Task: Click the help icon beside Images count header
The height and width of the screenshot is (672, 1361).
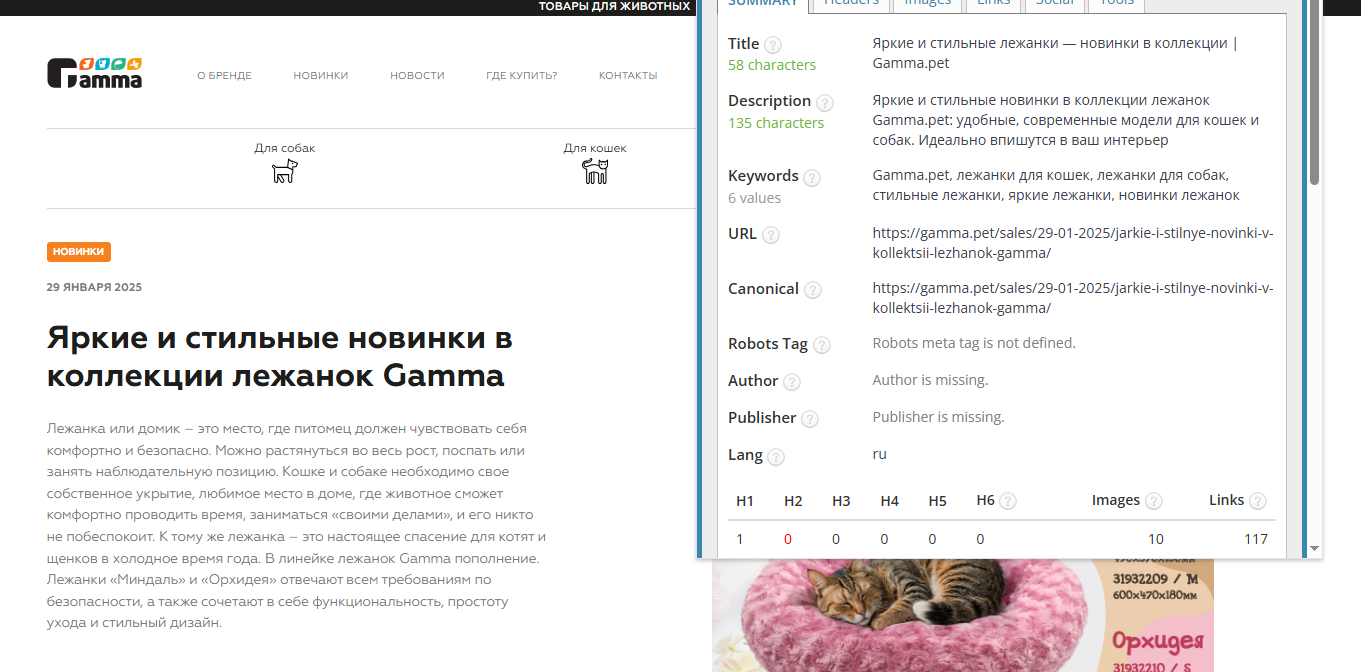Action: coord(1154,501)
